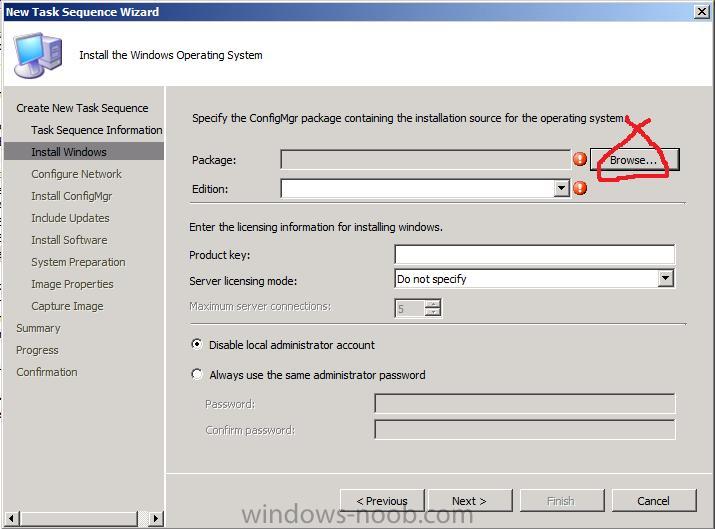Select Always use the same administrator password

197,374
